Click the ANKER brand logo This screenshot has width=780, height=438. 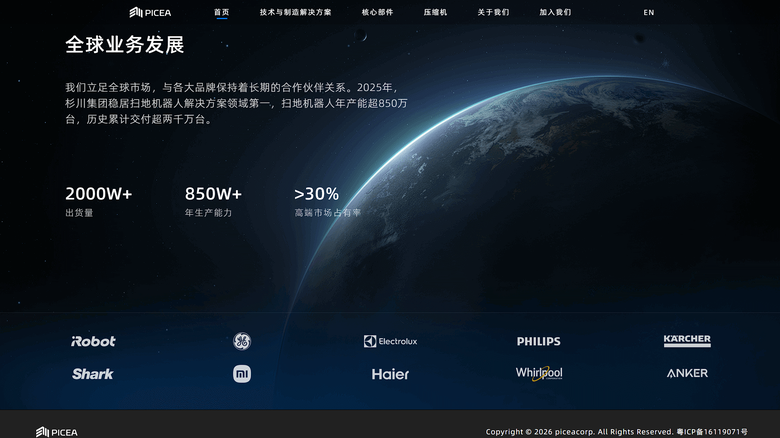(x=687, y=373)
